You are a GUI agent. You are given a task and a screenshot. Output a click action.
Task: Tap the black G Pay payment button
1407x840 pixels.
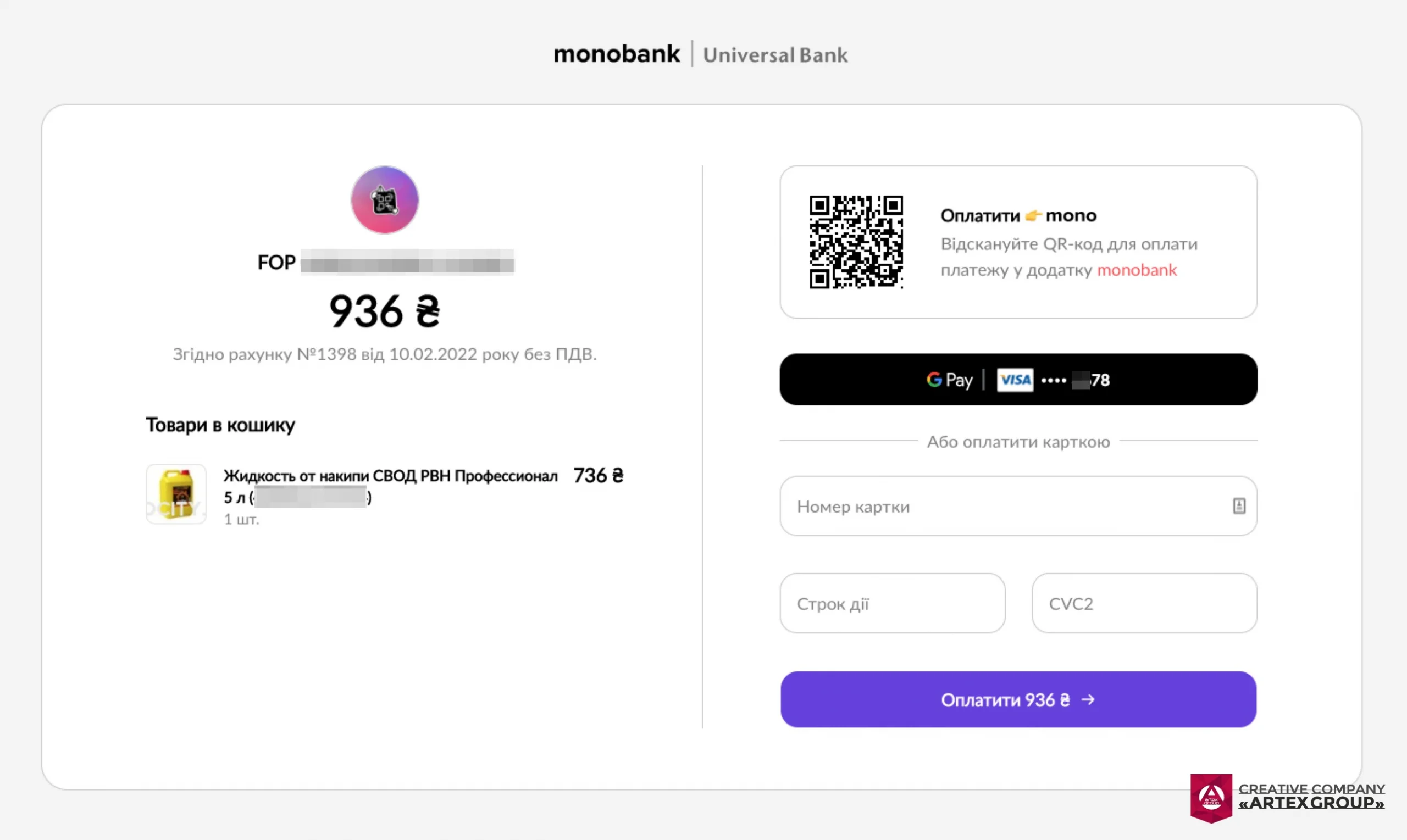1018,380
